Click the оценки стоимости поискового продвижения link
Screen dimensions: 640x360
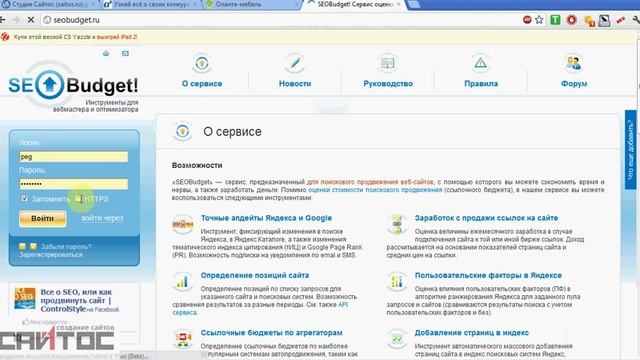tap(375, 190)
